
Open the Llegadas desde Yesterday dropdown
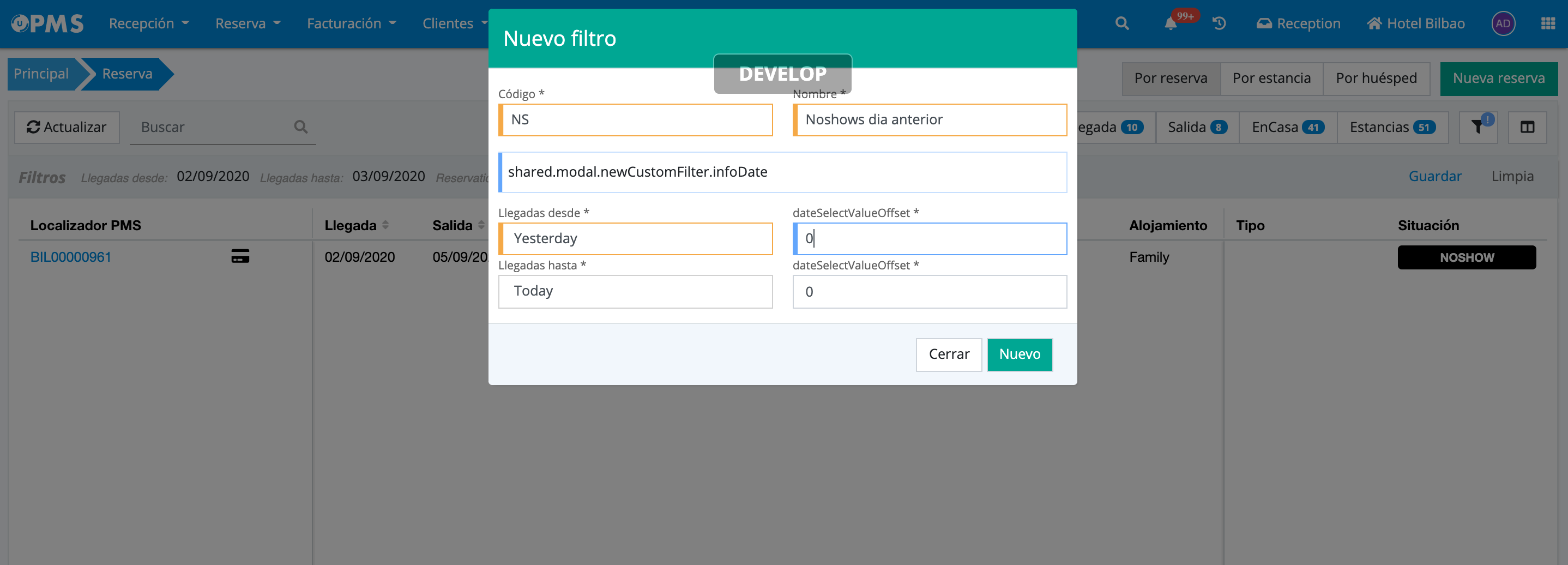click(636, 239)
